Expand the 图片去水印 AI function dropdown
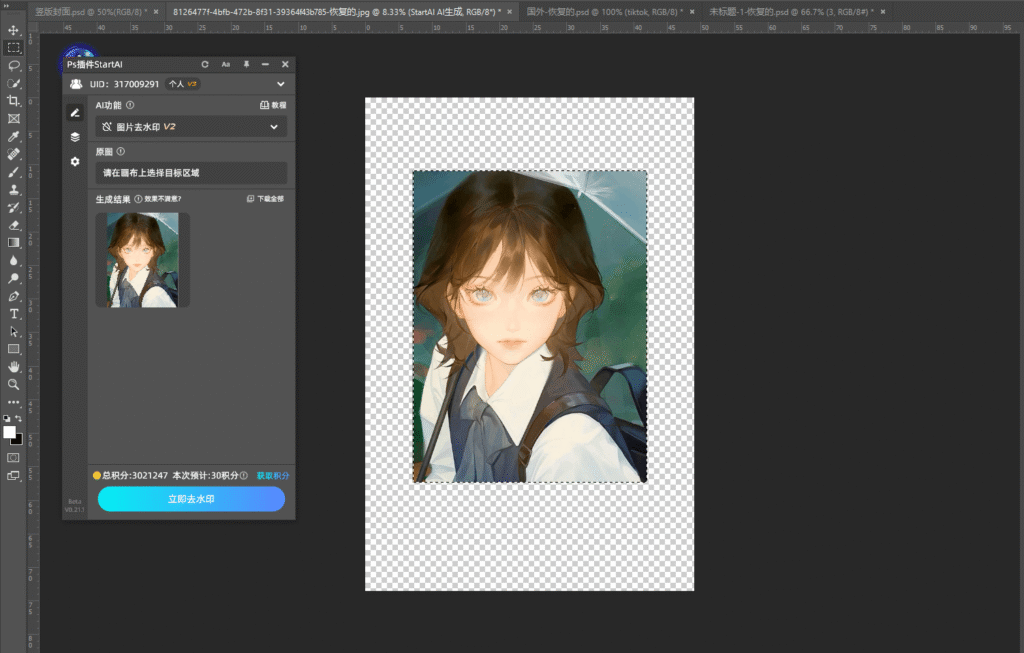Viewport: 1024px width, 653px height. tap(274, 127)
